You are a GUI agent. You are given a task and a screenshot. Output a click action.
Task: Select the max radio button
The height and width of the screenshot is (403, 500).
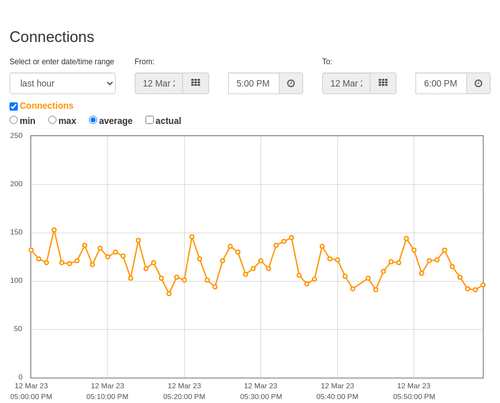pyautogui.click(x=52, y=120)
